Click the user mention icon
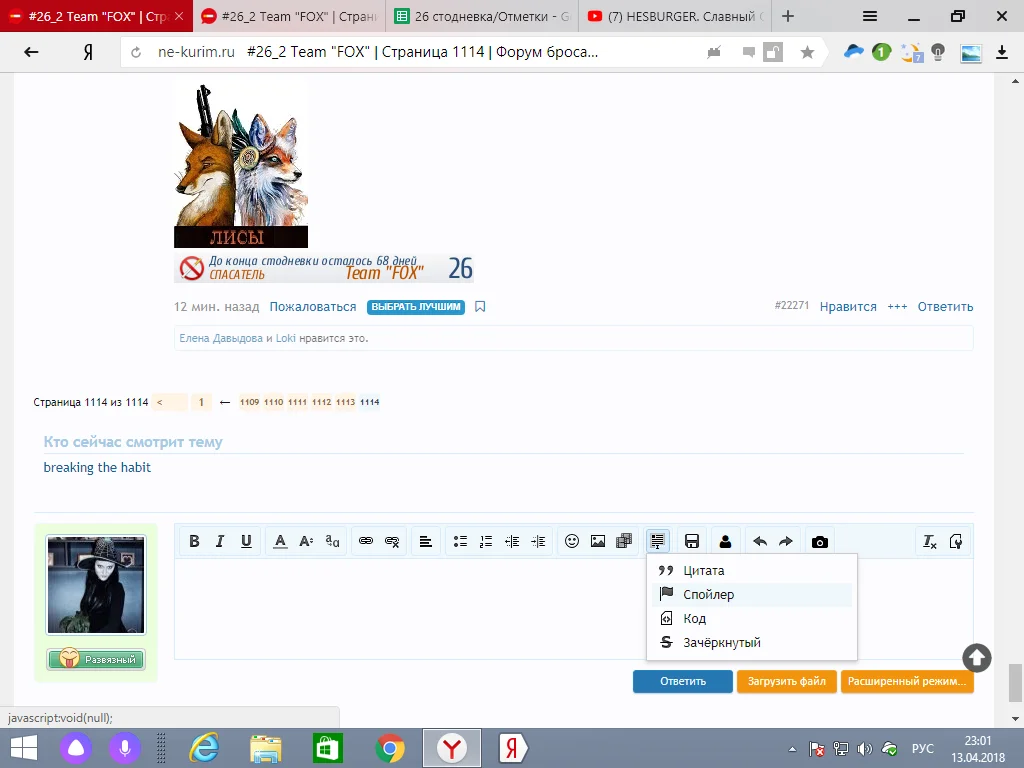 [726, 541]
